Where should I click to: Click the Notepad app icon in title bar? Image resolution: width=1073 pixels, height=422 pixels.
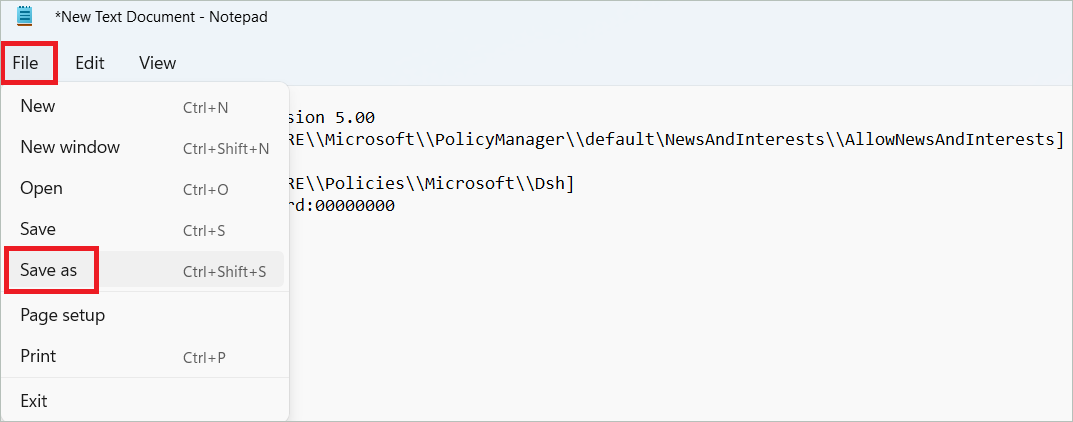(x=25, y=17)
